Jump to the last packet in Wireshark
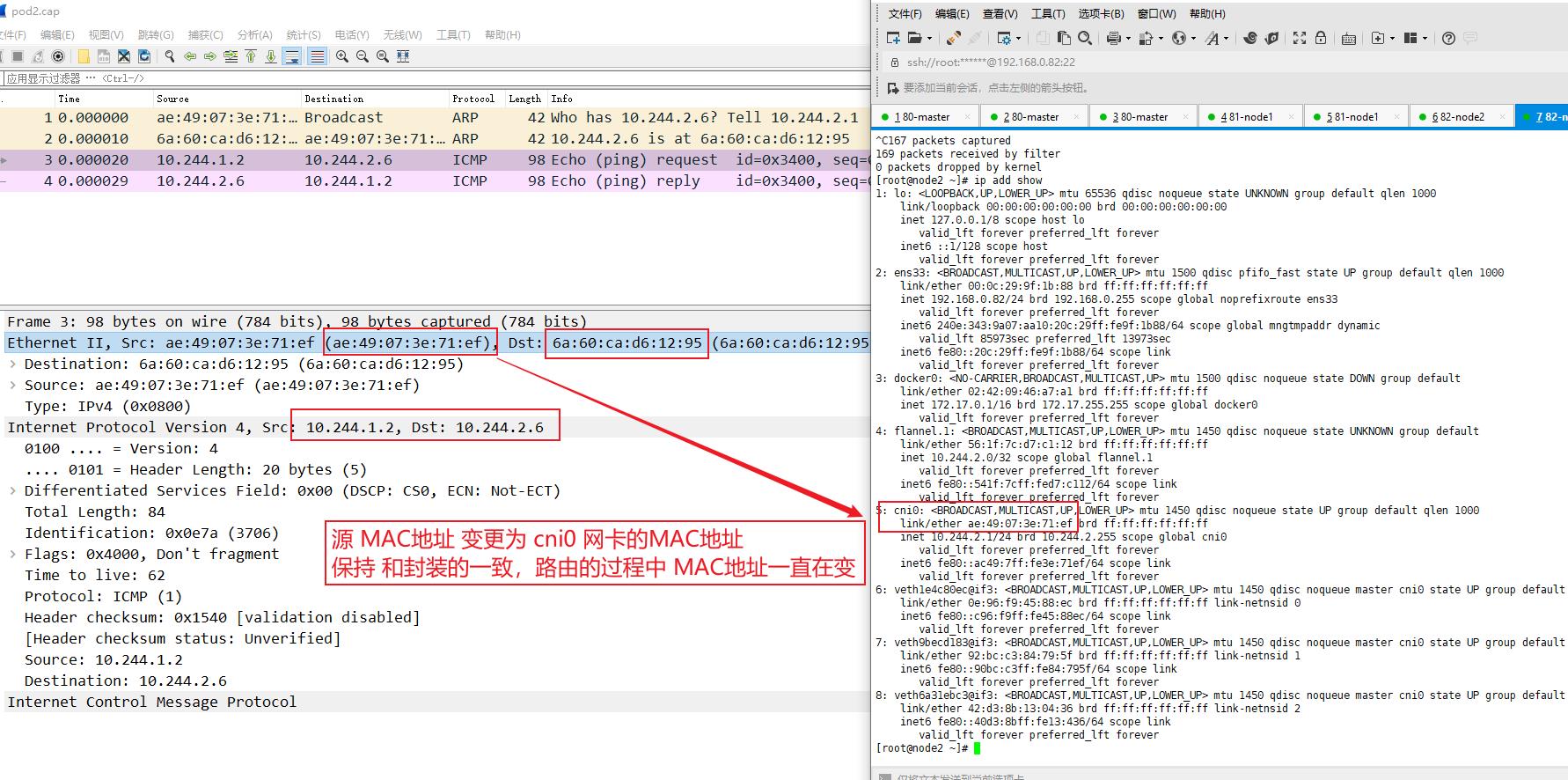 pos(271,56)
